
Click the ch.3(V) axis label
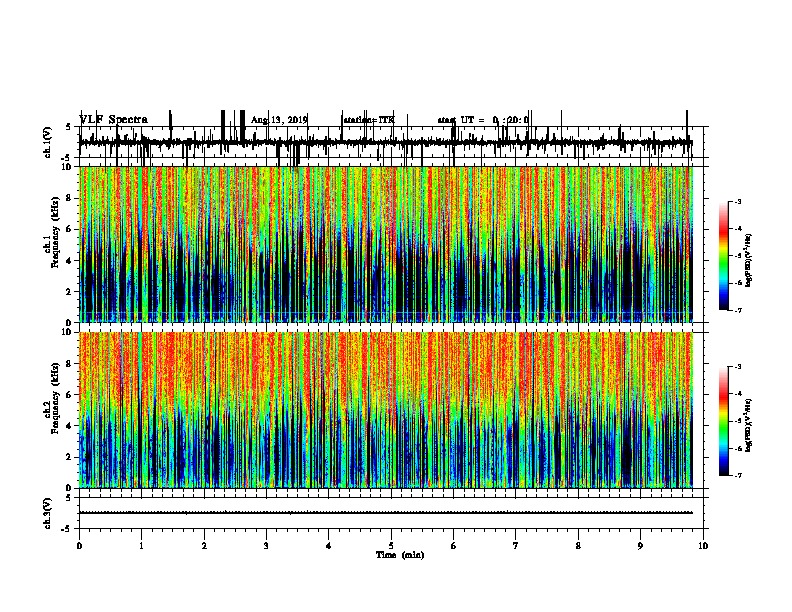pyautogui.click(x=47, y=513)
